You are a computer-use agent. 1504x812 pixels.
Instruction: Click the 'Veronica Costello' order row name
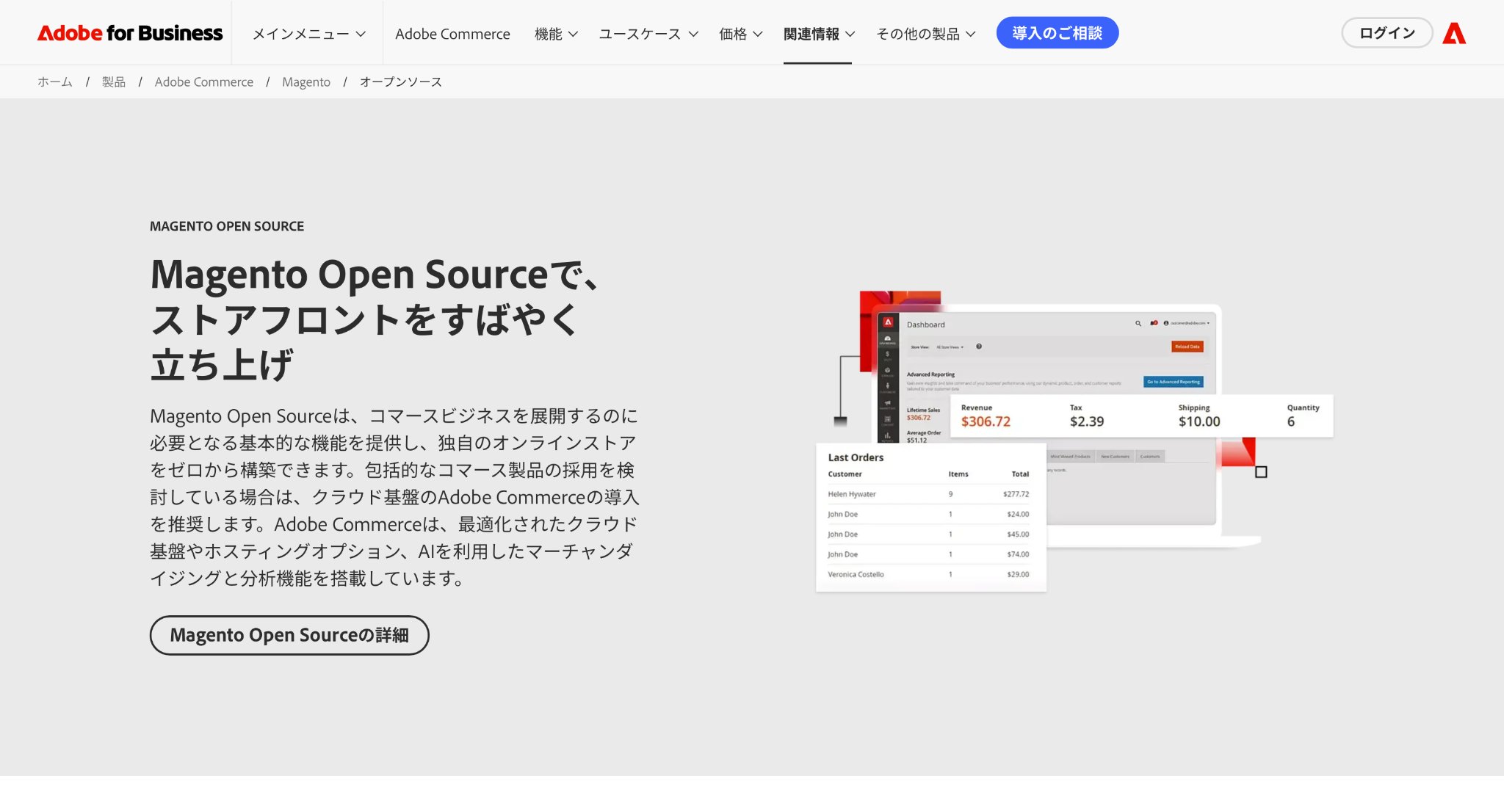point(856,574)
